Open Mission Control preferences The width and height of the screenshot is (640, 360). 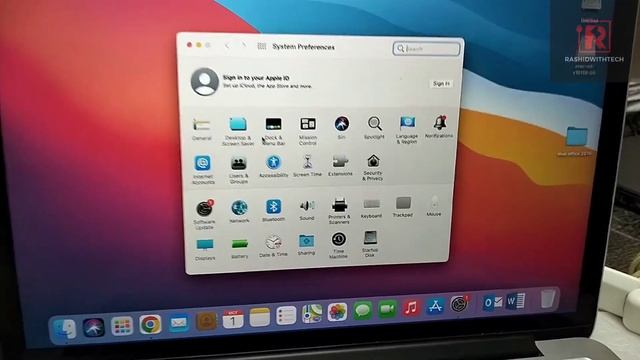tap(308, 124)
